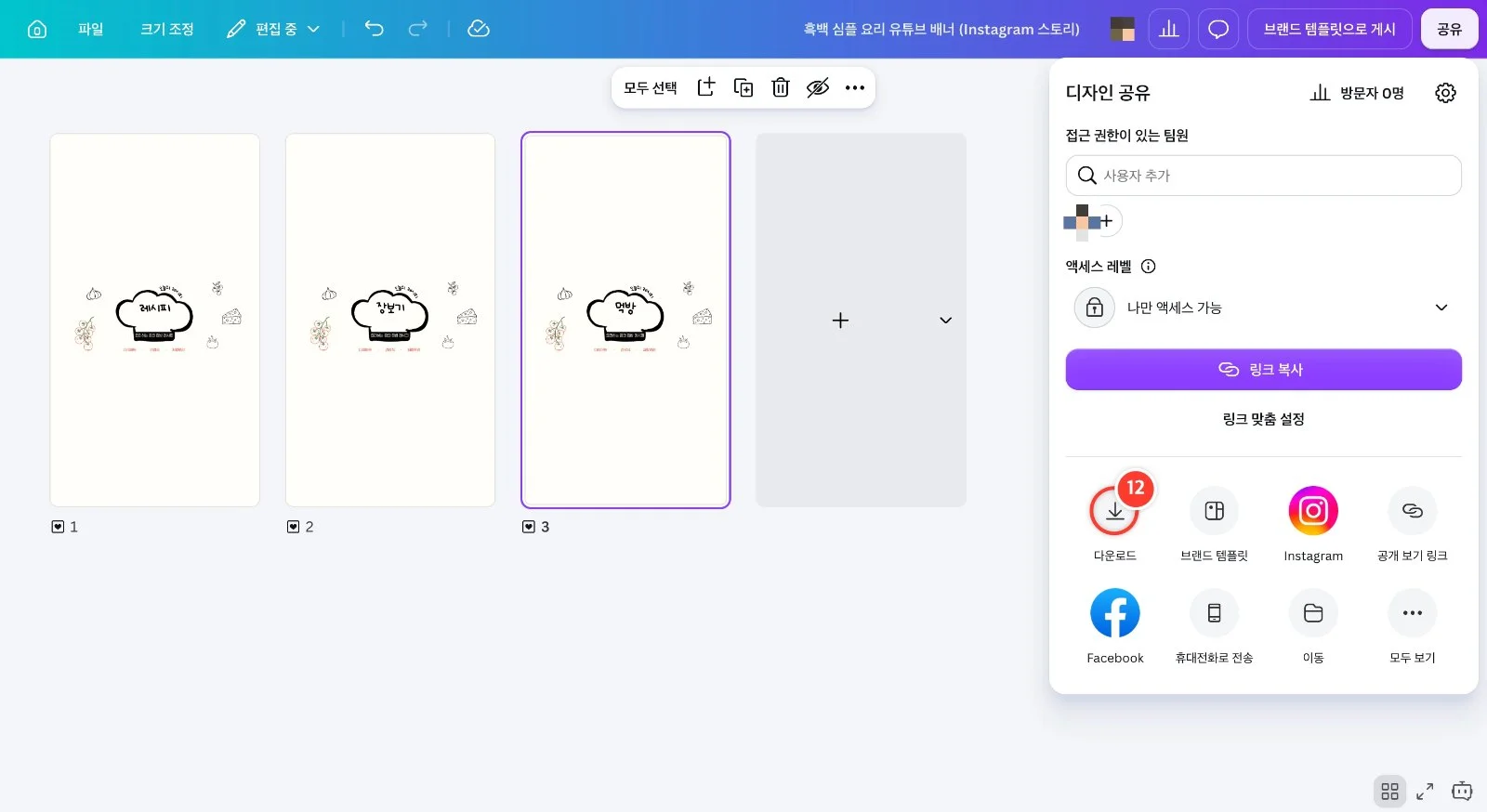This screenshot has height=812, width=1487.
Task: Expand the 편집 중 mode dropdown
Action: click(x=273, y=29)
